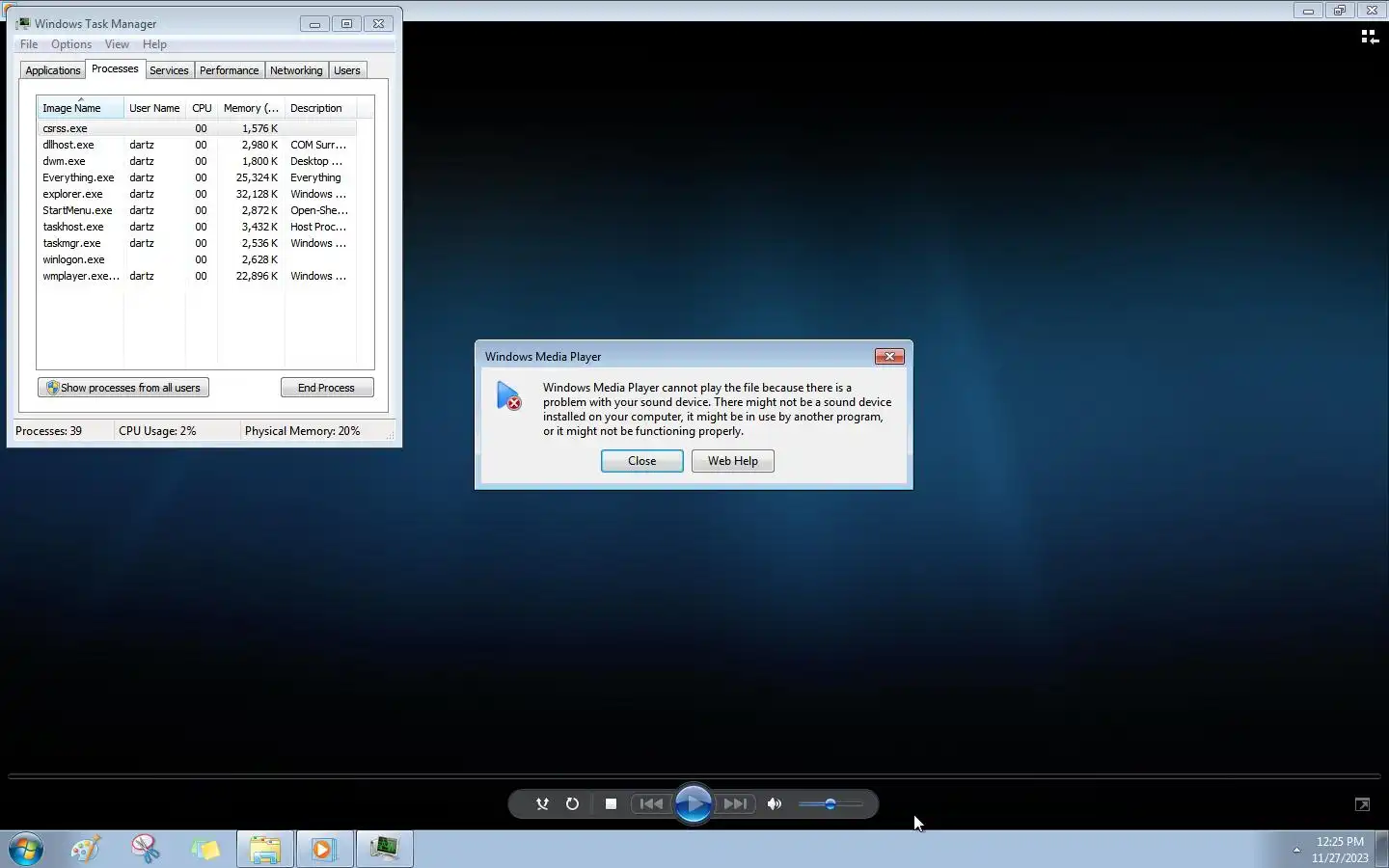Dismiss error dialog with the X button

[889, 356]
